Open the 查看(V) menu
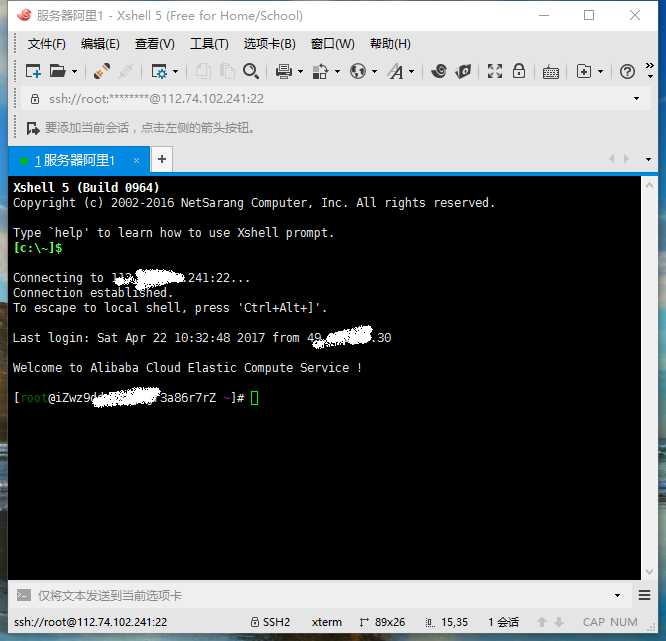Image resolution: width=666 pixels, height=641 pixels. 155,44
